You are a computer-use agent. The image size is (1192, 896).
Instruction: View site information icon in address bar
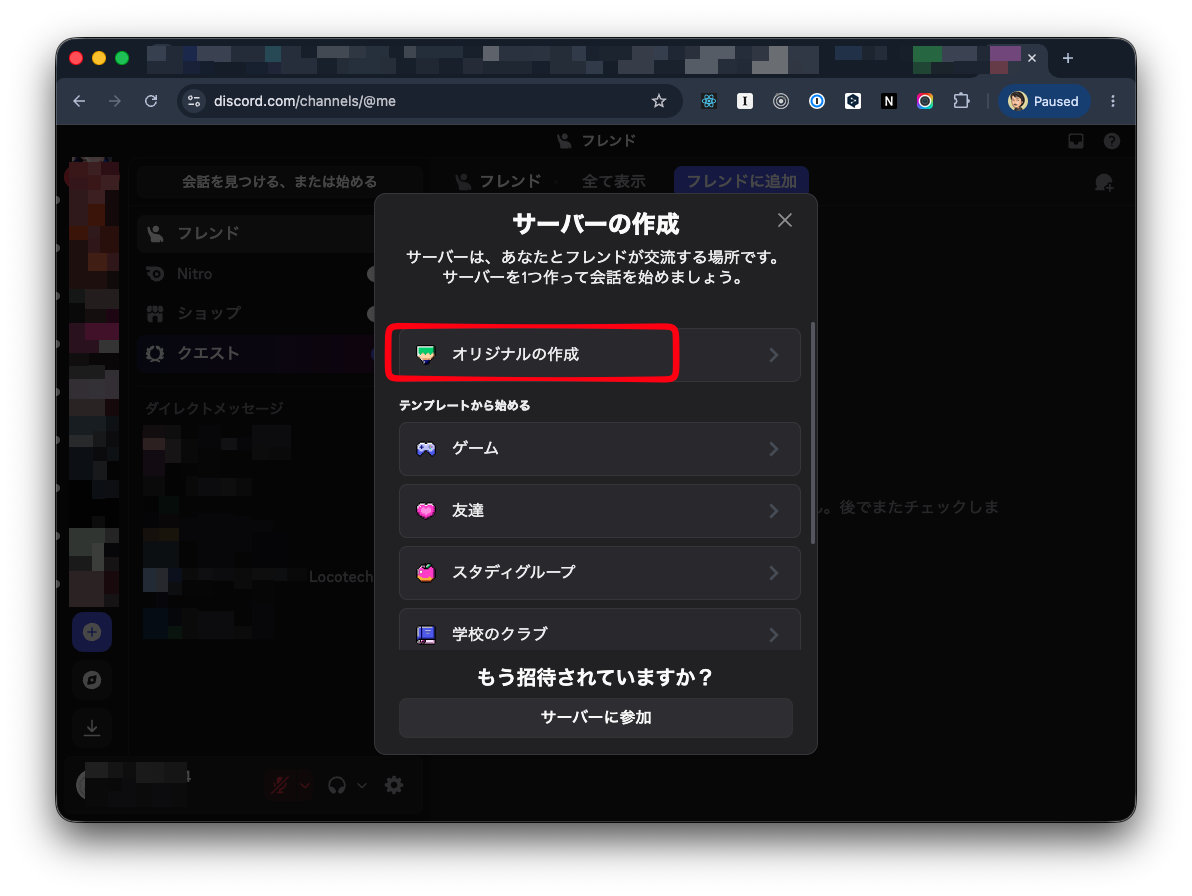tap(194, 101)
